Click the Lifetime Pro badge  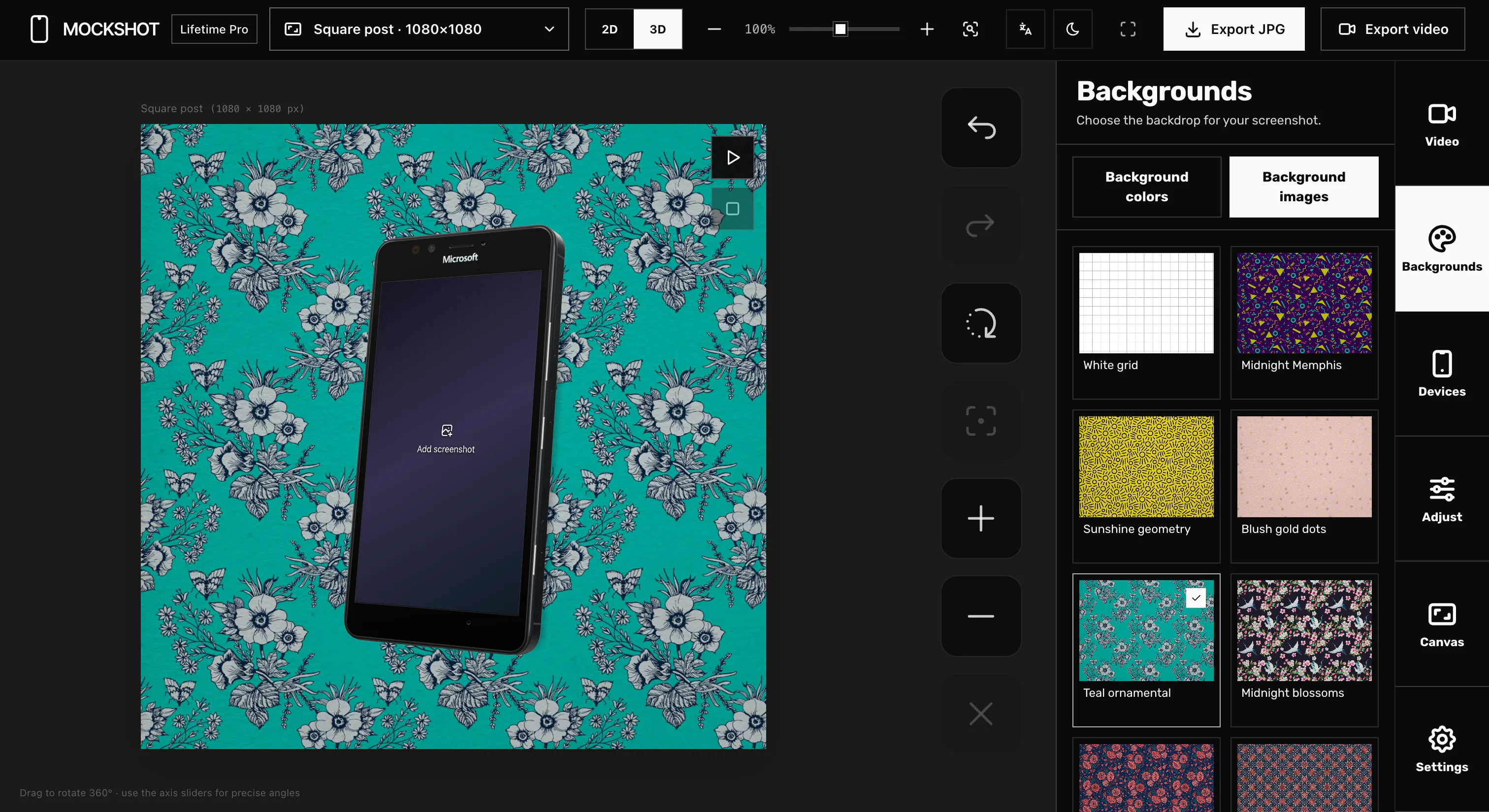(x=214, y=29)
